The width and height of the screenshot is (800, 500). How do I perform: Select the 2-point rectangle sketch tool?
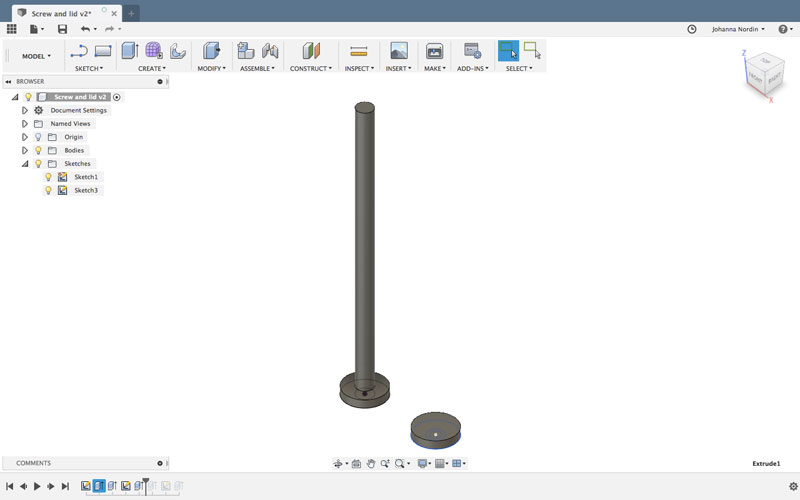[103, 51]
